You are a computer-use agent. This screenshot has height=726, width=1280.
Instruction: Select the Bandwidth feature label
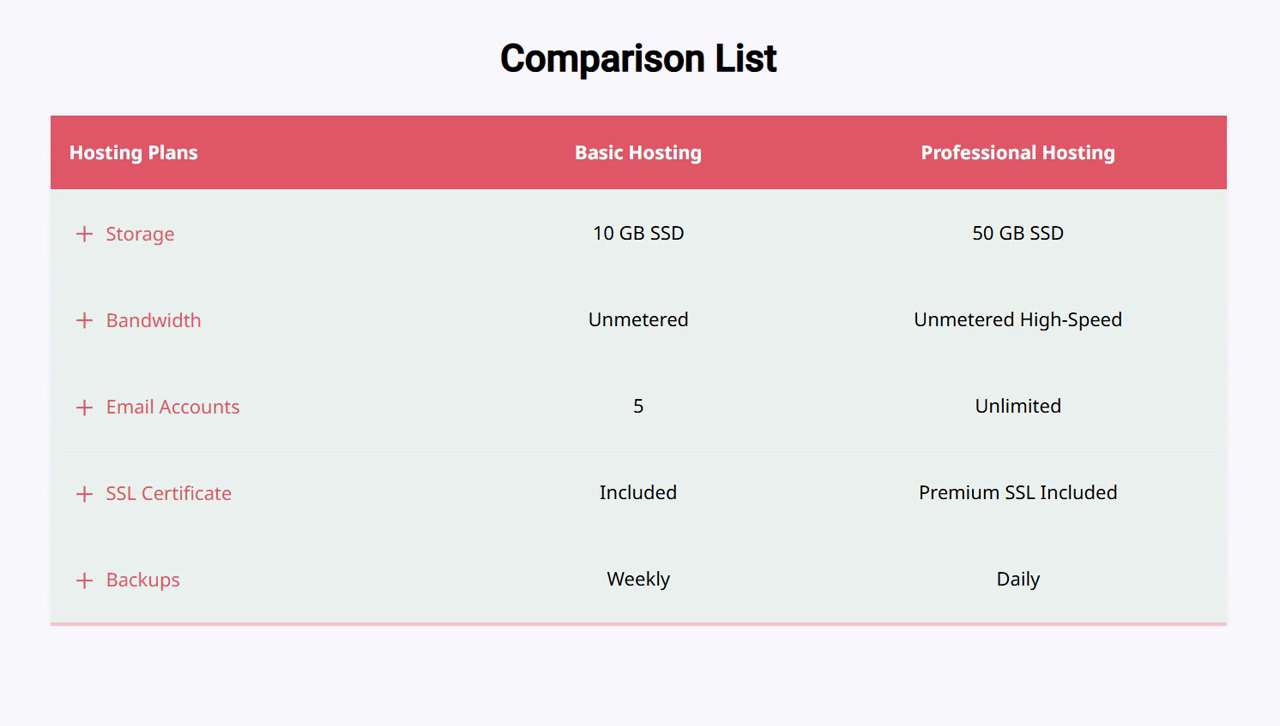[153, 320]
